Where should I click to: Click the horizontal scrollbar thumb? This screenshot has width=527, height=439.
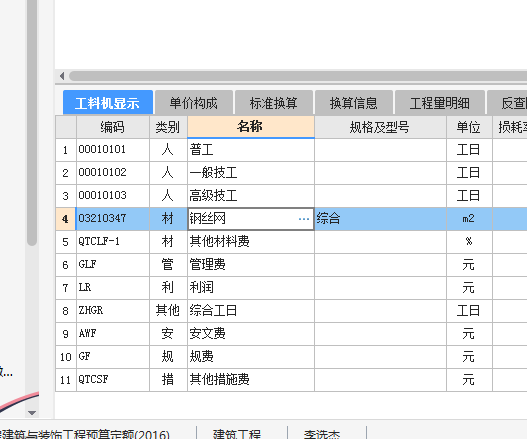tap(298, 76)
